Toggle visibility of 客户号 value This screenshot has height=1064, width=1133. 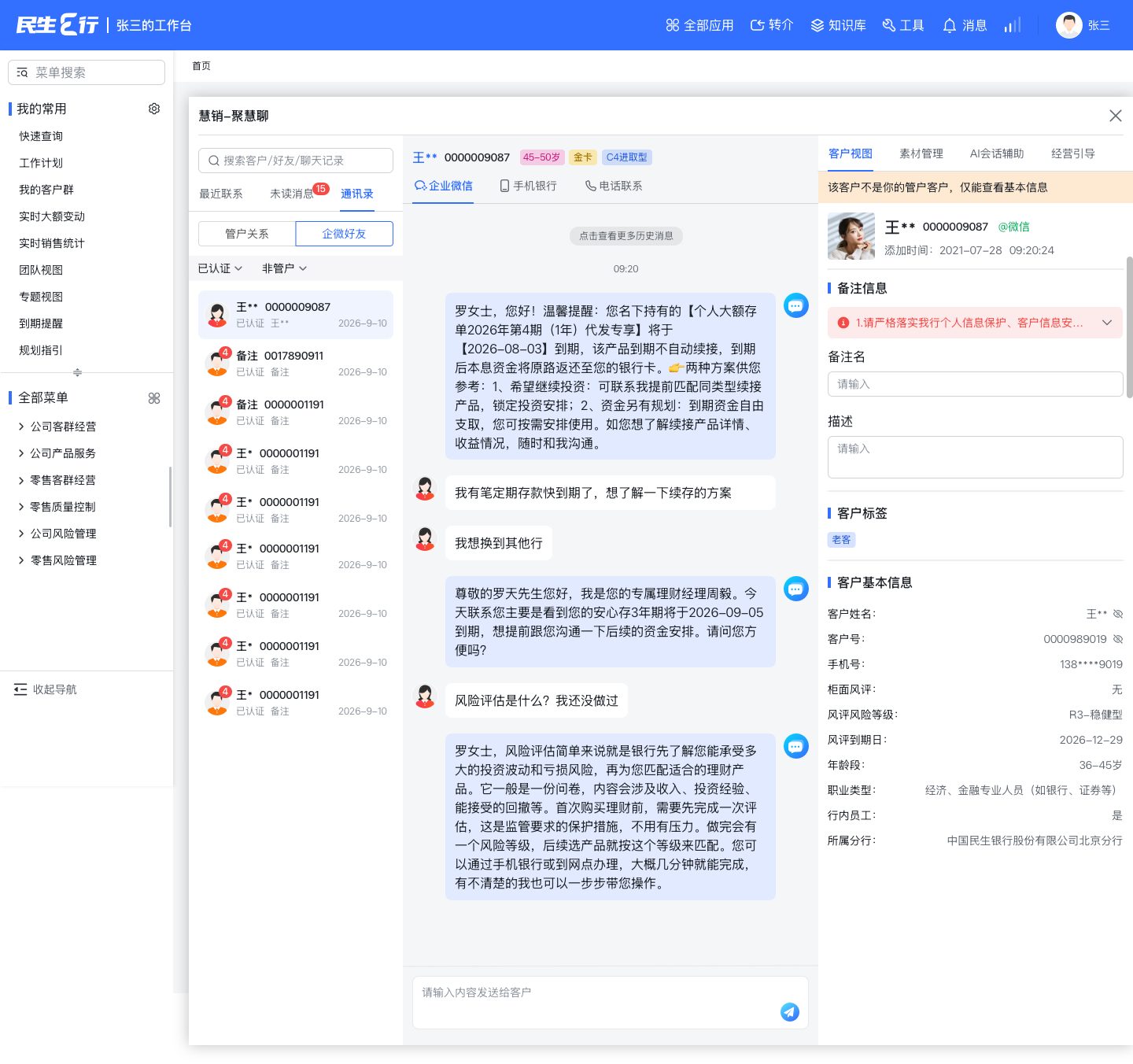[1118, 639]
